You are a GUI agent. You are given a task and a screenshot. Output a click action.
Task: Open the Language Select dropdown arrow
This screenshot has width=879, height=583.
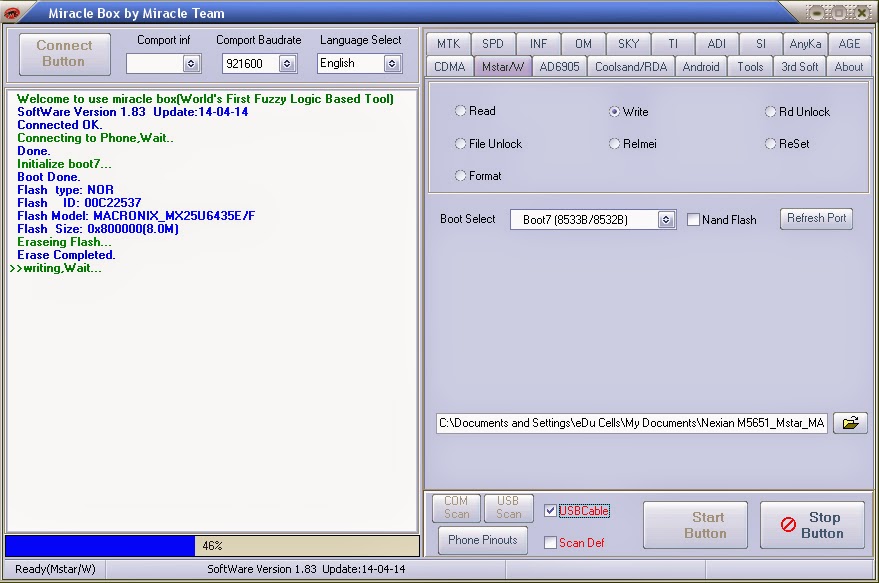point(392,63)
